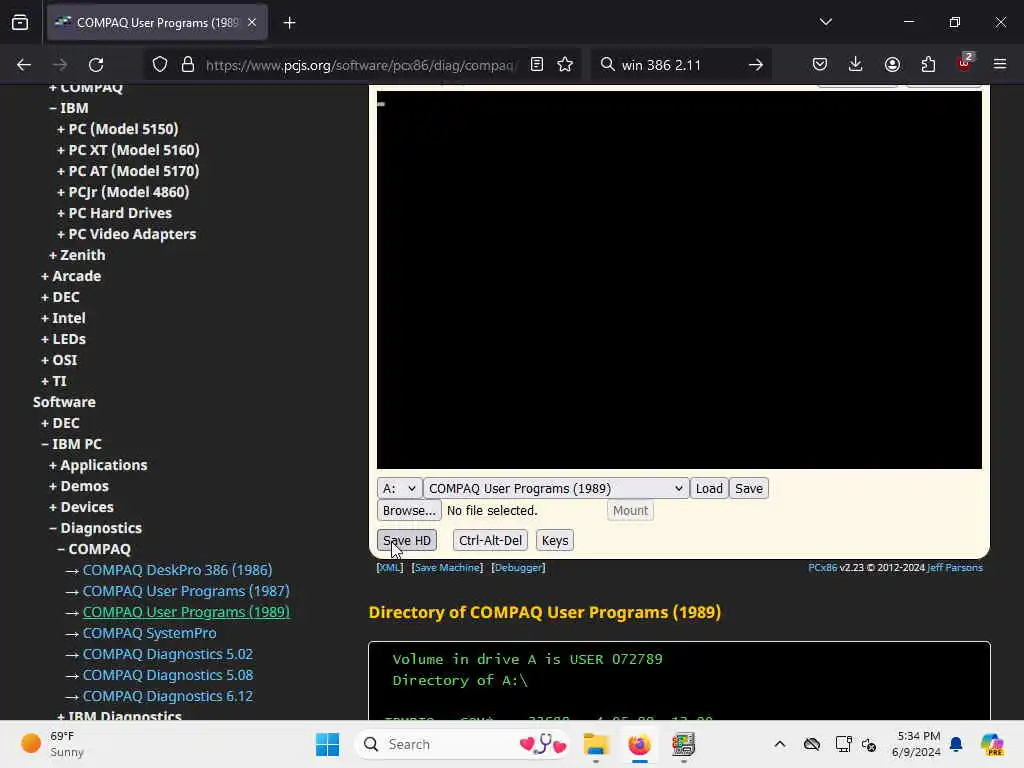
Task: Click the Firefox taskbar icon
Action: point(639,744)
